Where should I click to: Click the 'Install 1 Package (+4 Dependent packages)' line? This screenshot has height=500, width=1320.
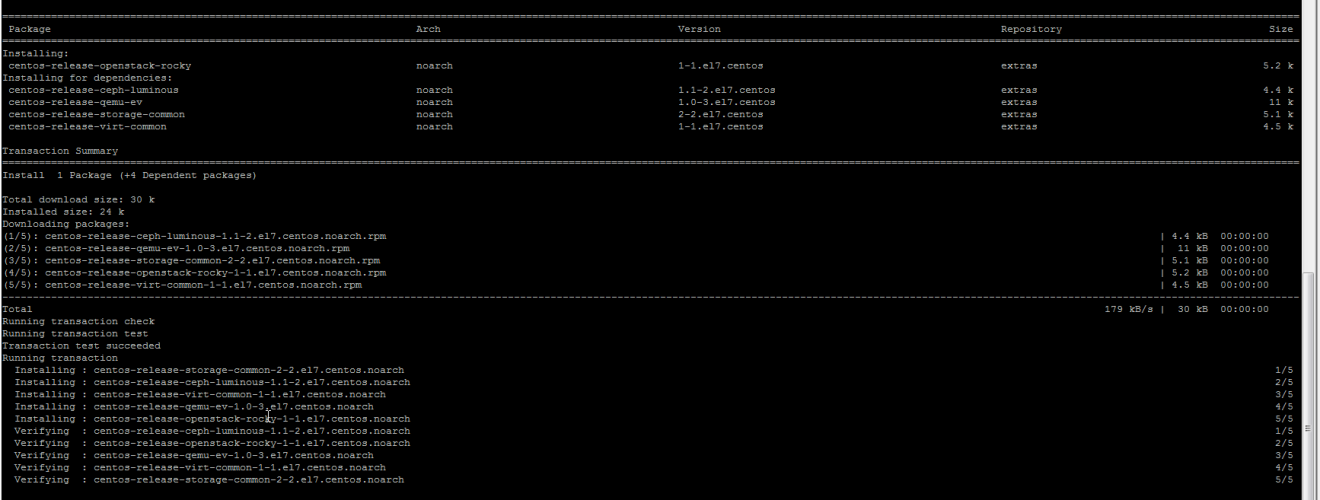click(x=129, y=176)
